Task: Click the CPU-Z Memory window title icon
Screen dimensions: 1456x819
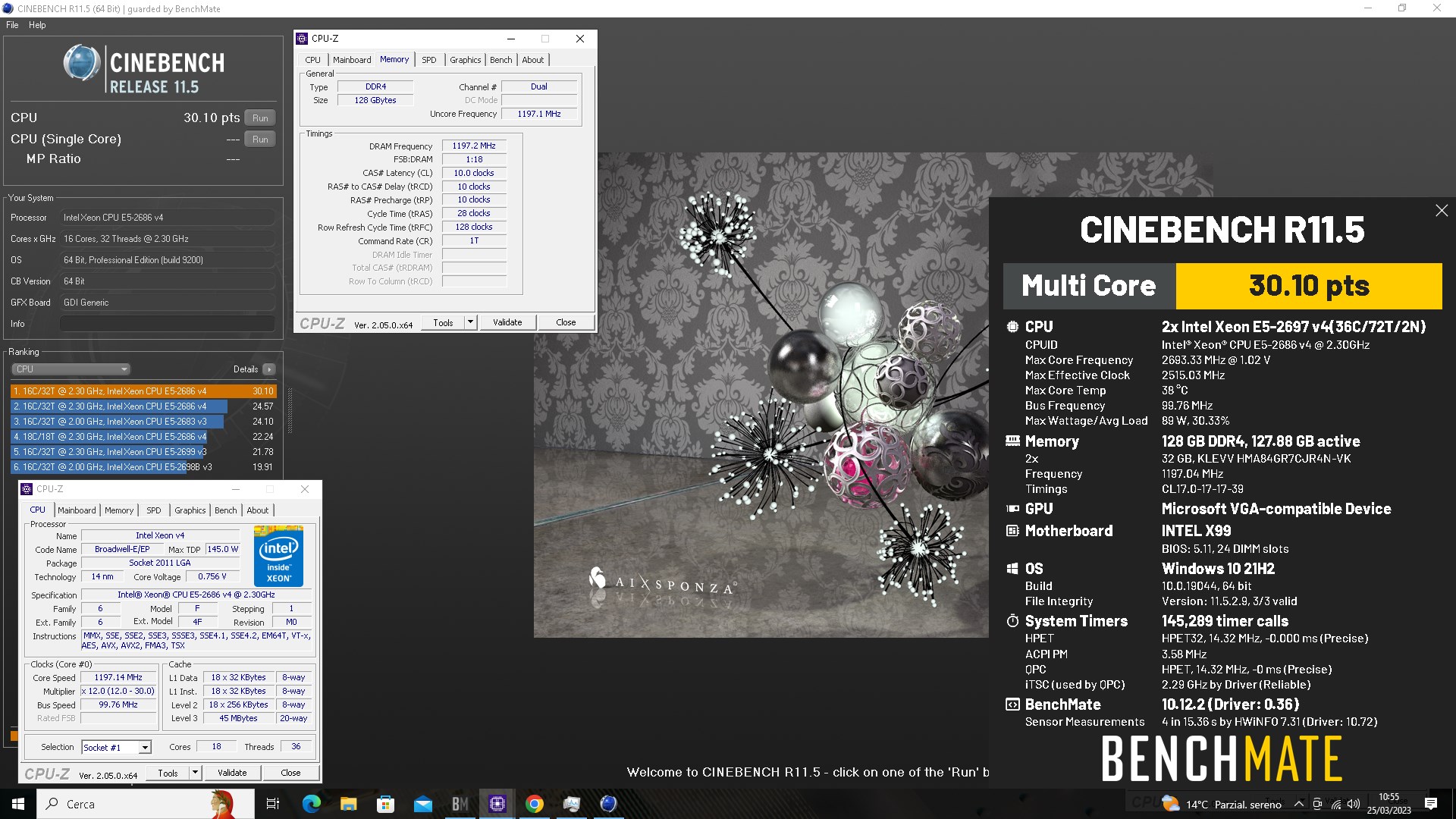Action: click(x=302, y=39)
